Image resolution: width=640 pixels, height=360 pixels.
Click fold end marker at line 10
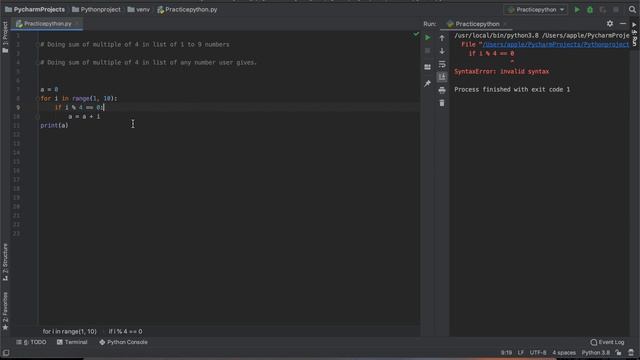coord(38,117)
